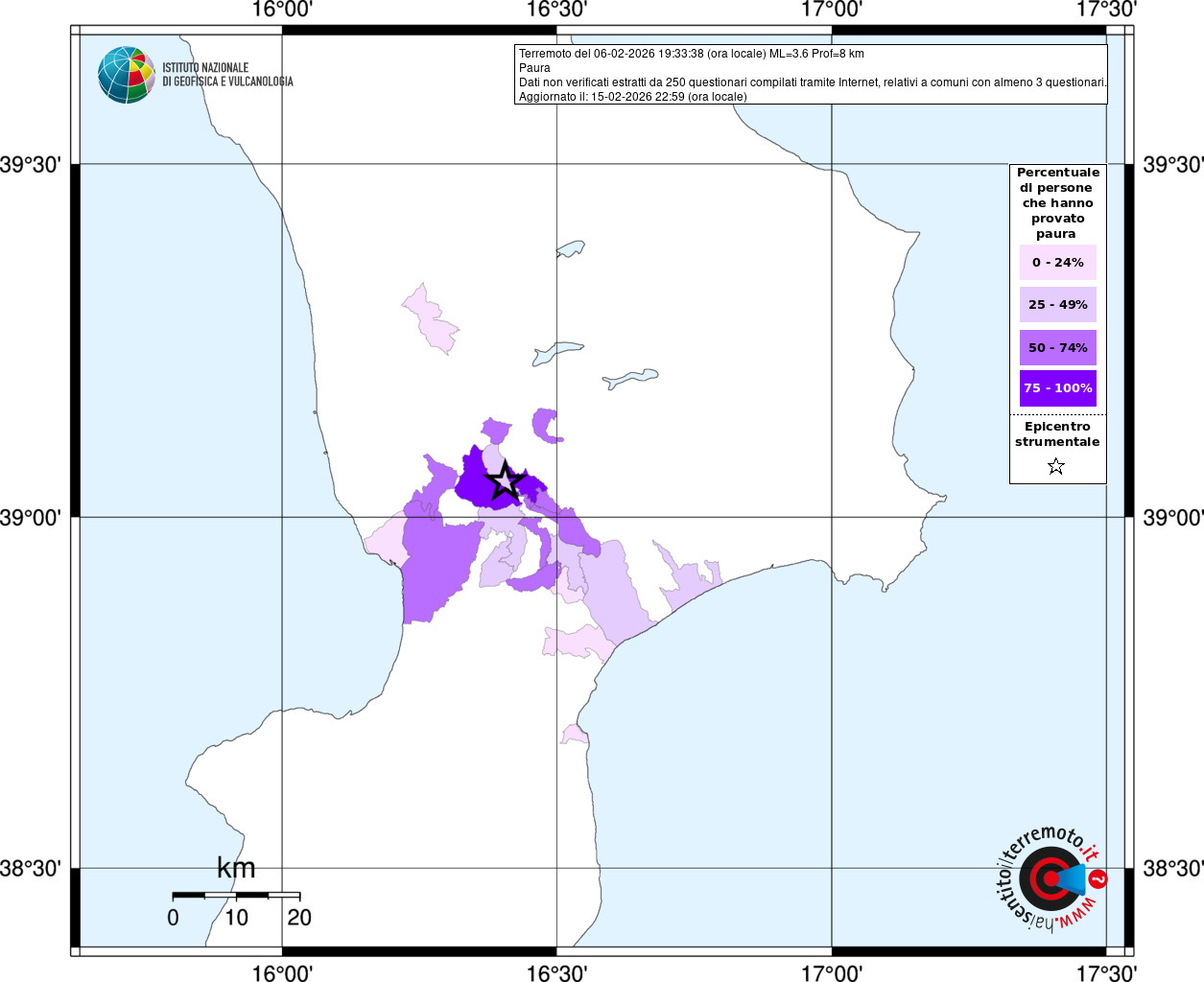This screenshot has width=1204, height=982.
Task: Click the epicenter star on the map
Action: click(x=505, y=480)
